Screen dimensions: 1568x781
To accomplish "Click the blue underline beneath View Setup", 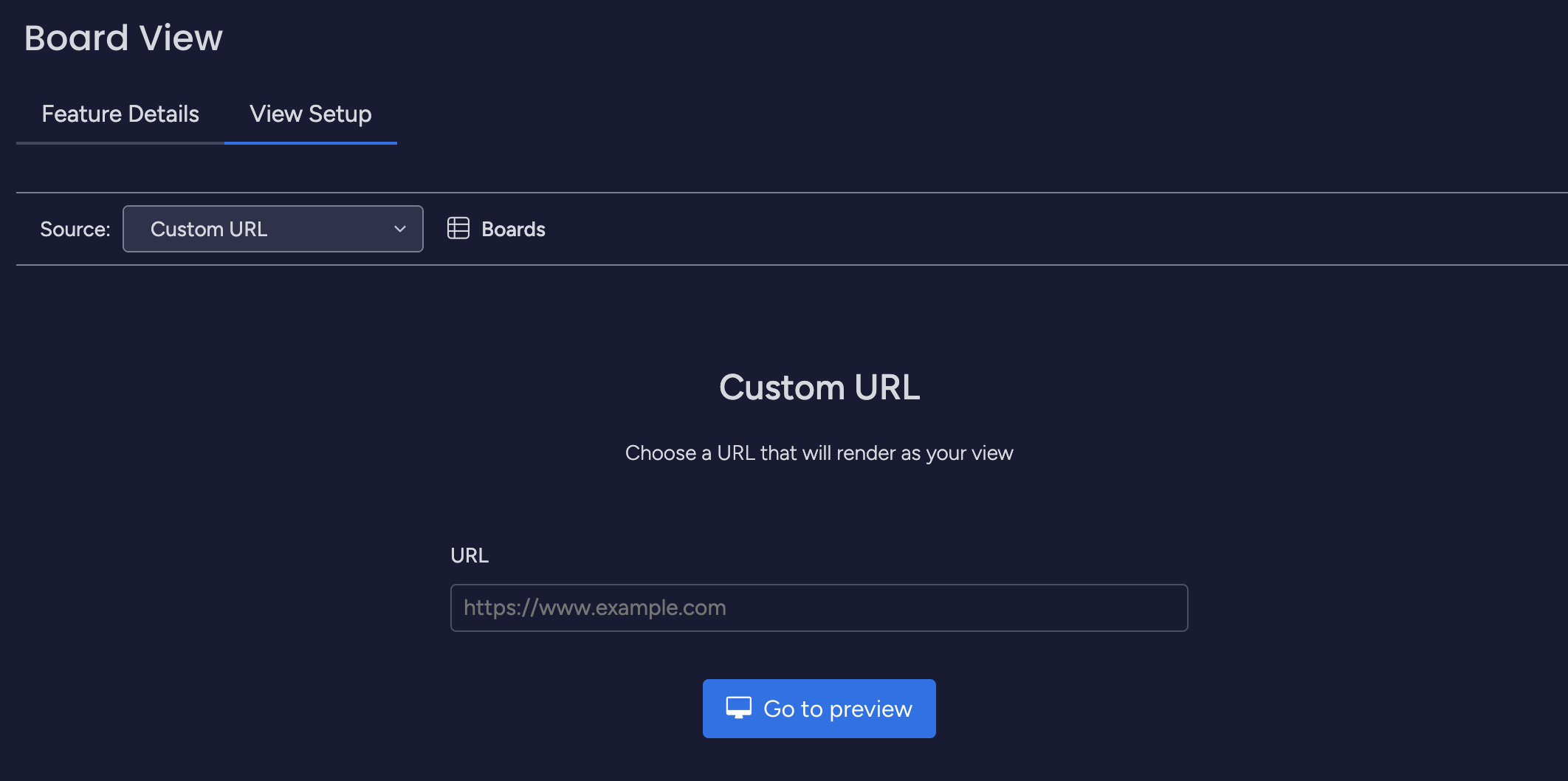I will click(310, 142).
